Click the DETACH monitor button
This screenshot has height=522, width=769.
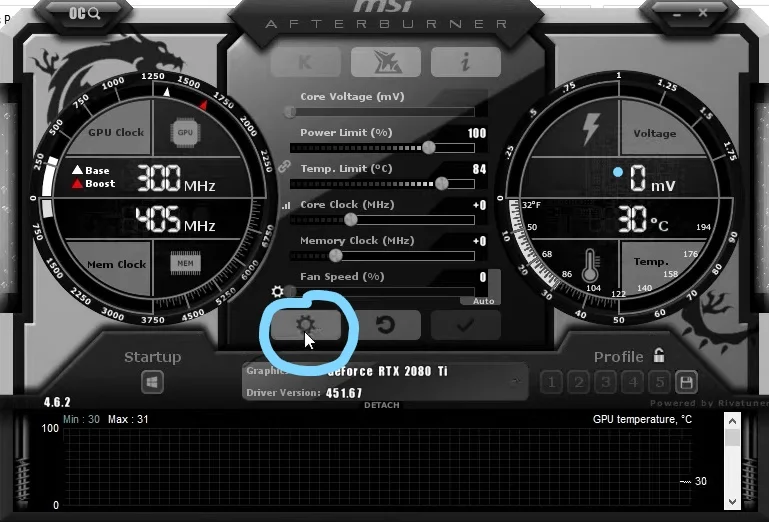[x=382, y=405]
